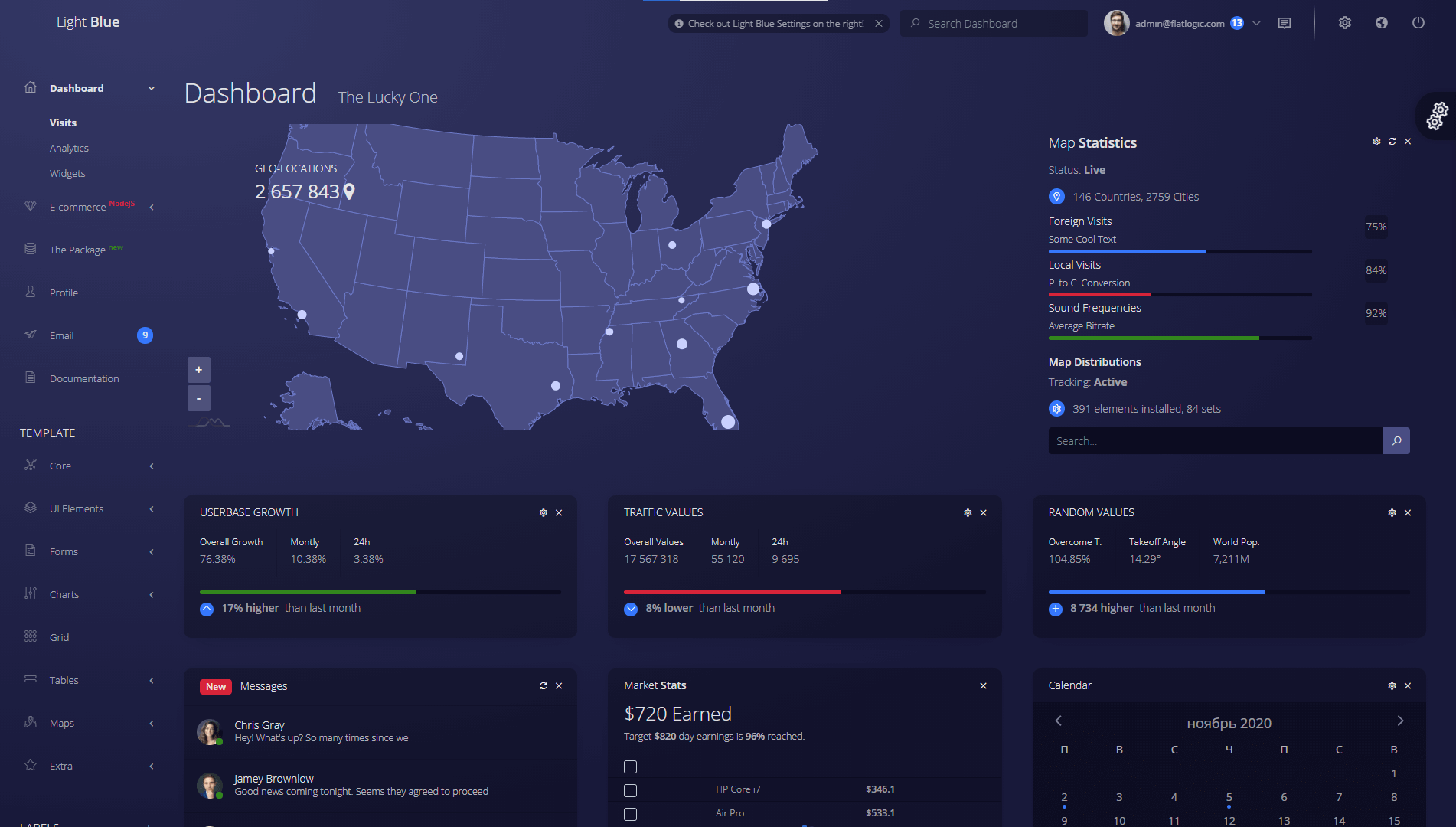
Task: Open the globe icon in top bar
Action: click(1381, 23)
